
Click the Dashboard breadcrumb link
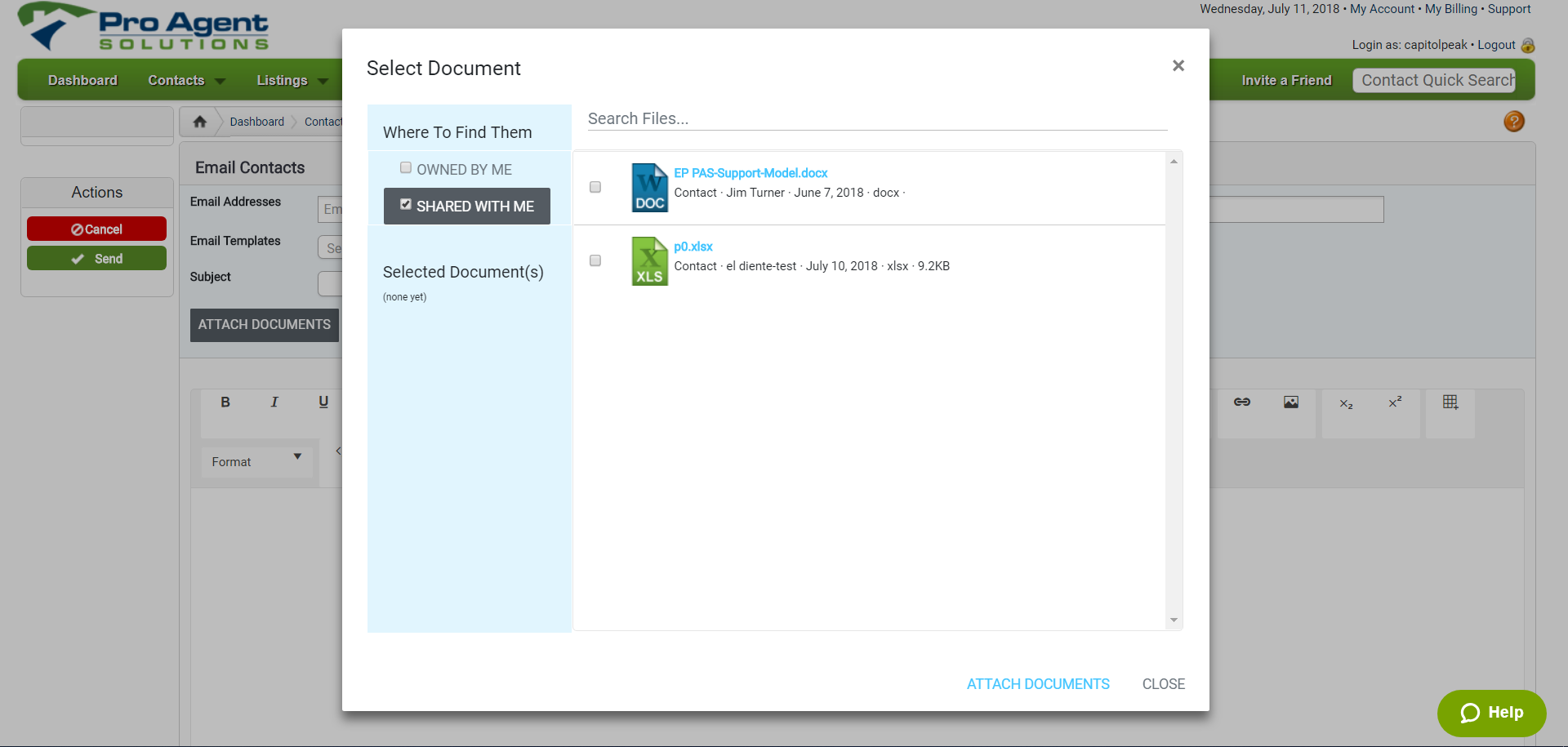[x=257, y=122]
